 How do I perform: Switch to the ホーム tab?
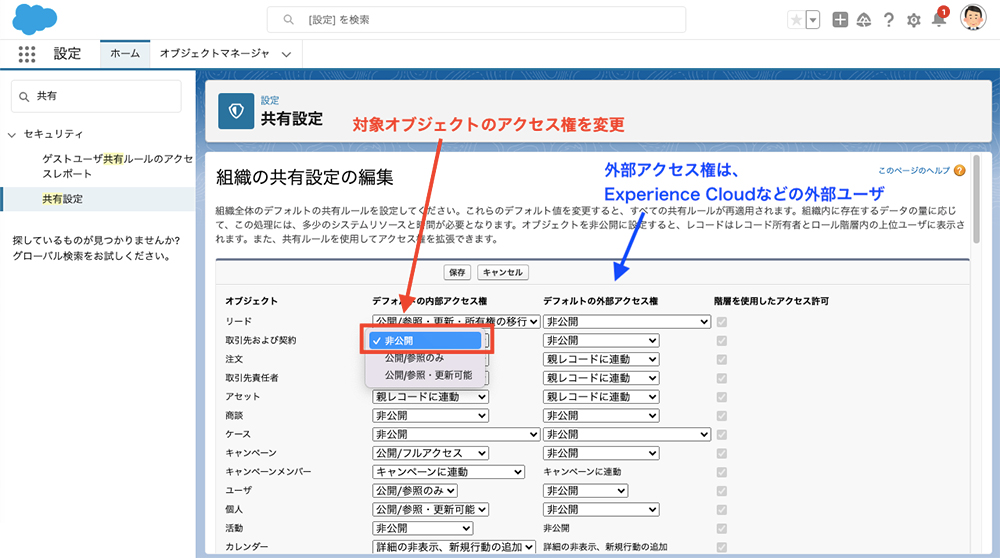click(x=125, y=54)
